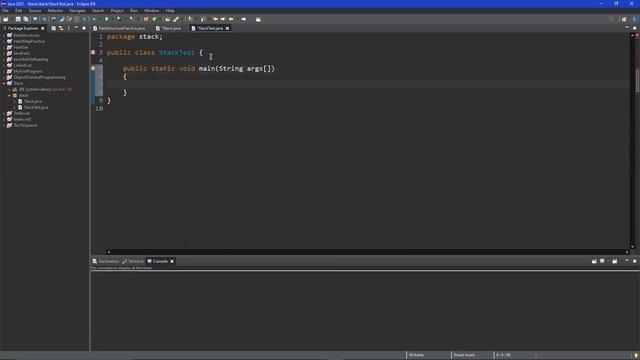Open the Package Explorer view menu
The image size is (640, 360).
[69, 28]
